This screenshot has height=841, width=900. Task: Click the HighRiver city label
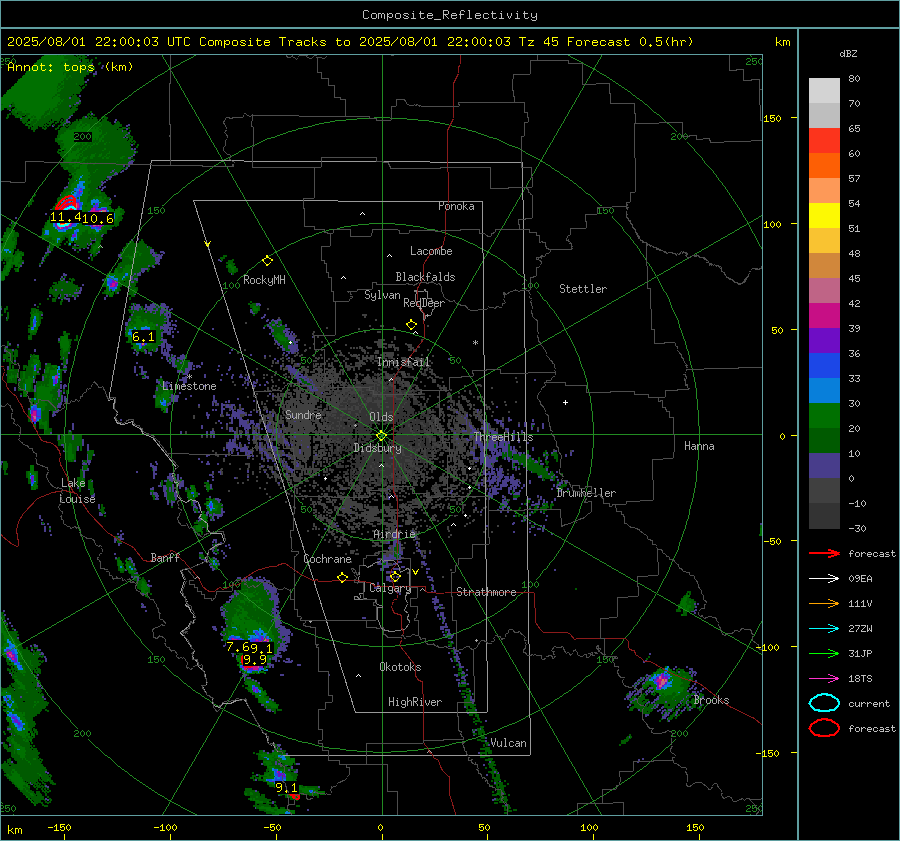(x=415, y=702)
